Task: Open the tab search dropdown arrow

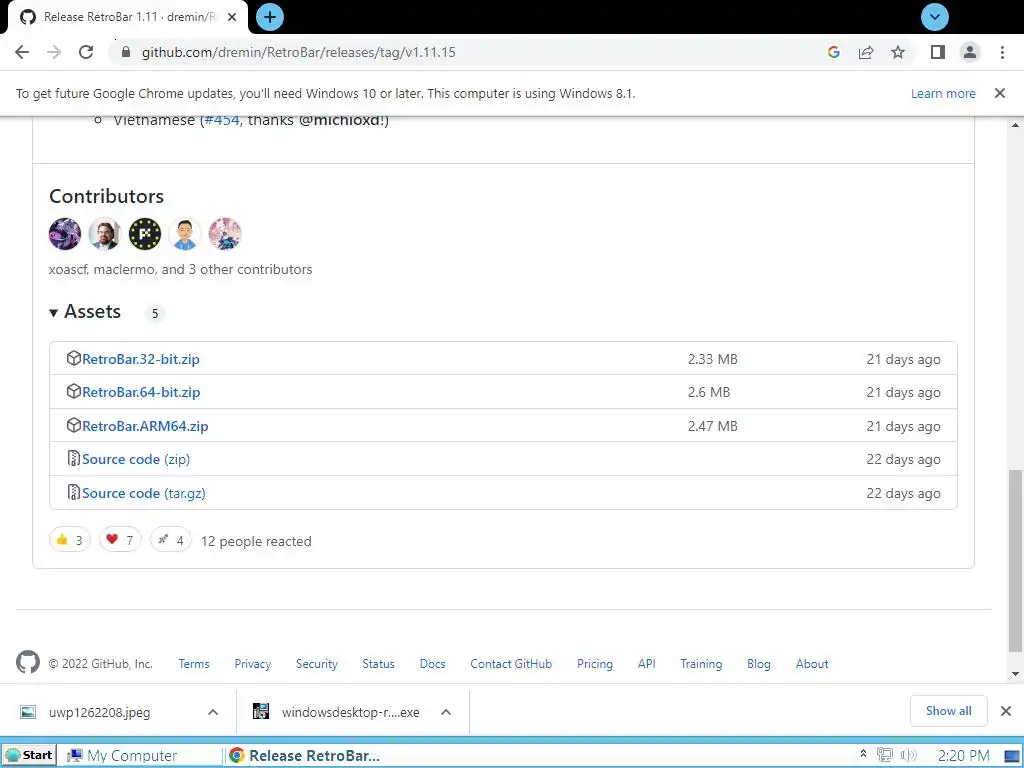Action: coord(935,17)
